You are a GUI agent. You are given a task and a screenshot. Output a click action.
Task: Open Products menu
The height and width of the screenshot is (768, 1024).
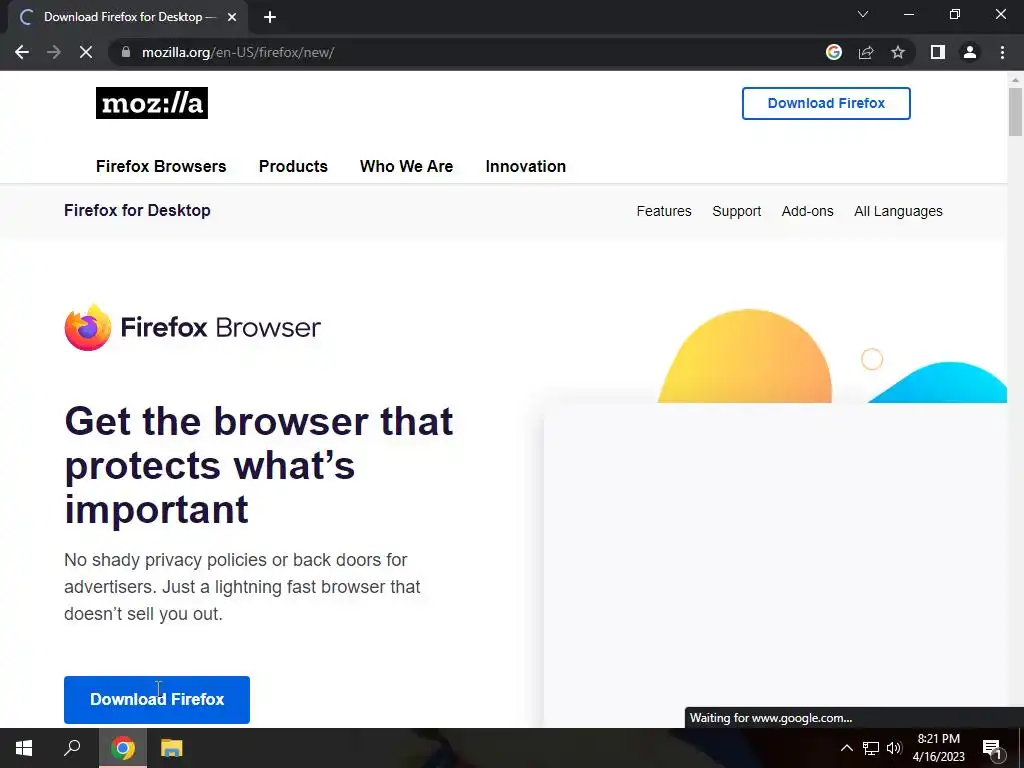(x=293, y=167)
